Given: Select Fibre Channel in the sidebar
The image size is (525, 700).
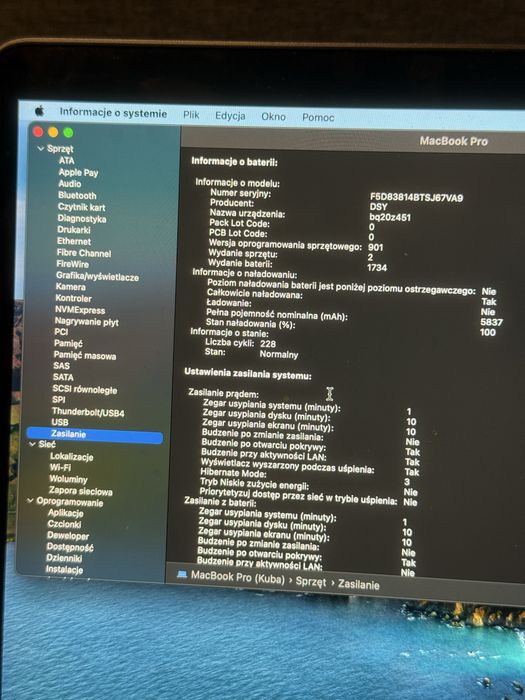Looking at the screenshot, I should click(x=83, y=253).
